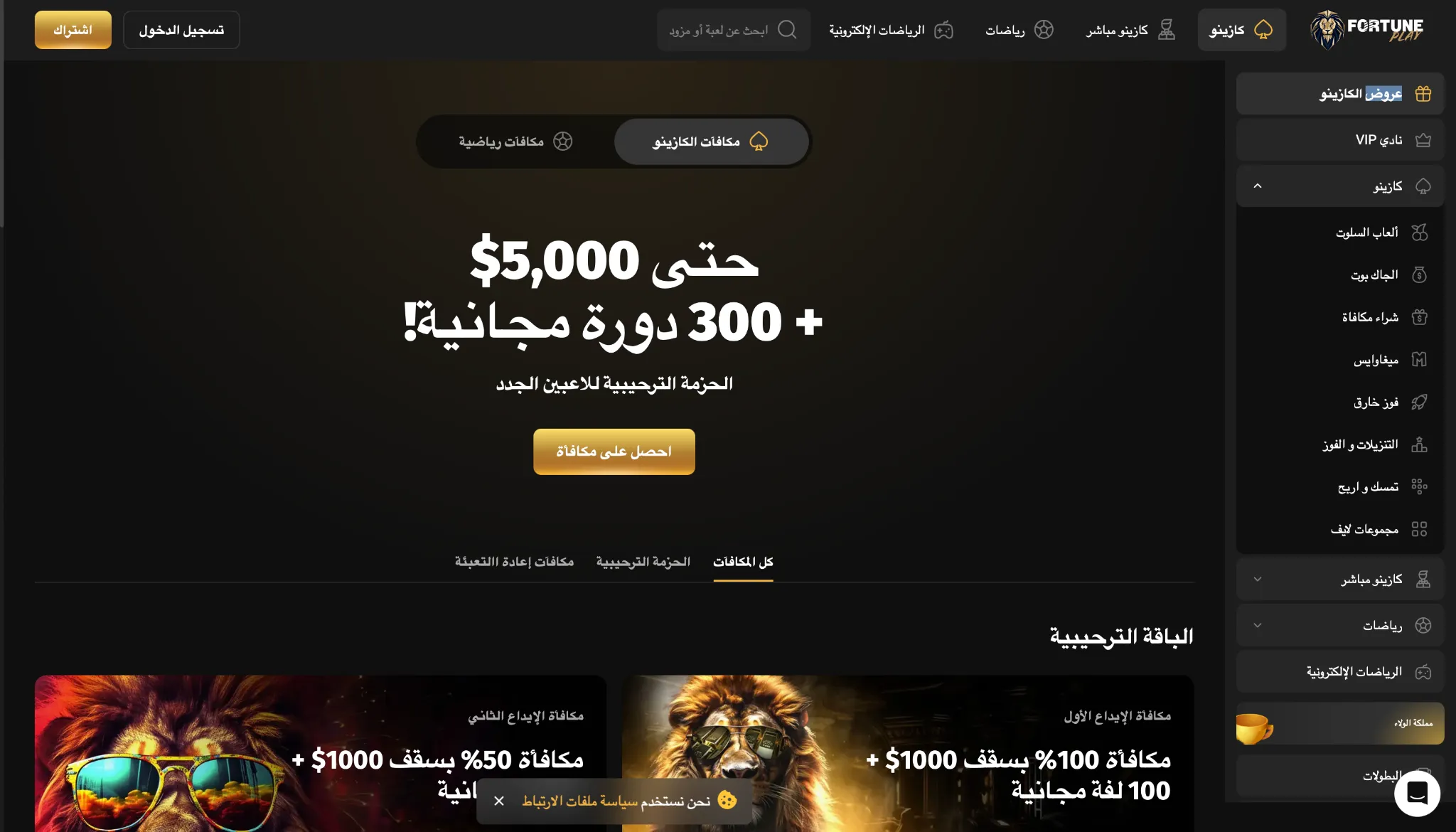This screenshot has height=832, width=1456.
Task: Switch to مكافآت رياضية toggle
Action: [x=515, y=142]
